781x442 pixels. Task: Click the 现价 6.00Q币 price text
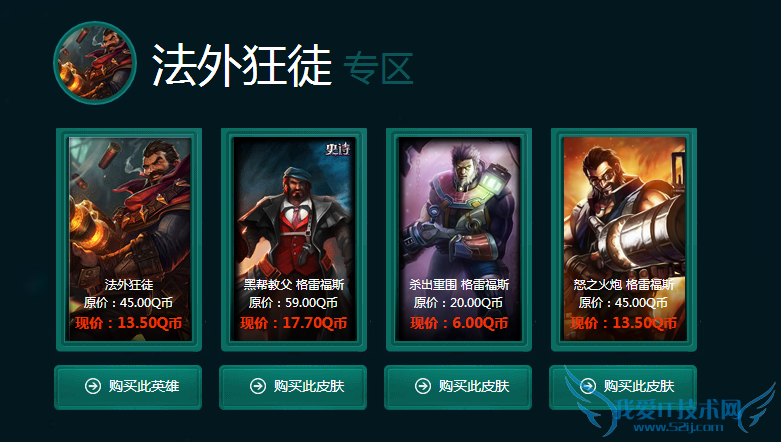(459, 323)
